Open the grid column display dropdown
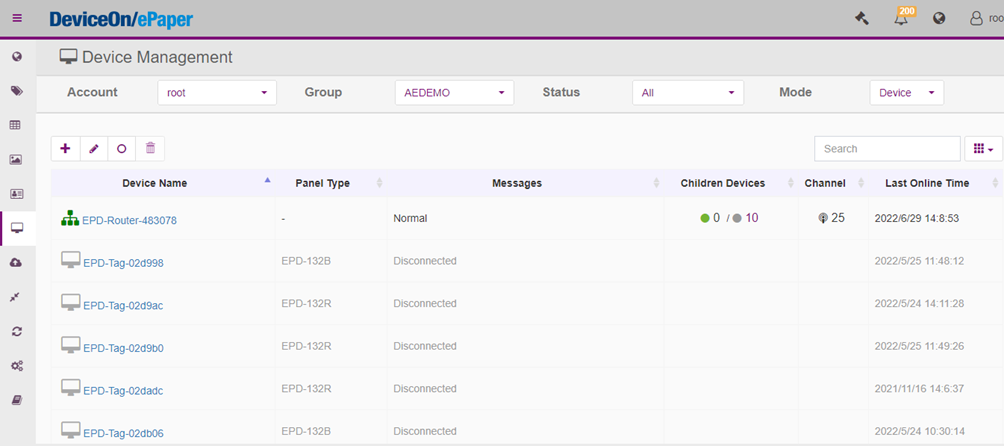1004x446 pixels. point(983,149)
